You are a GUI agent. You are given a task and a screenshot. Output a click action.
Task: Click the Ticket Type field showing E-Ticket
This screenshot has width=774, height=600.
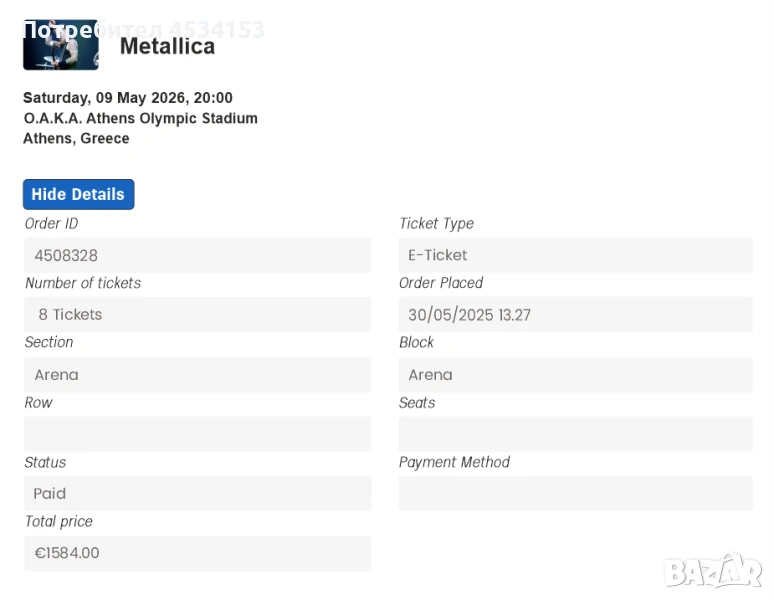[x=575, y=255]
